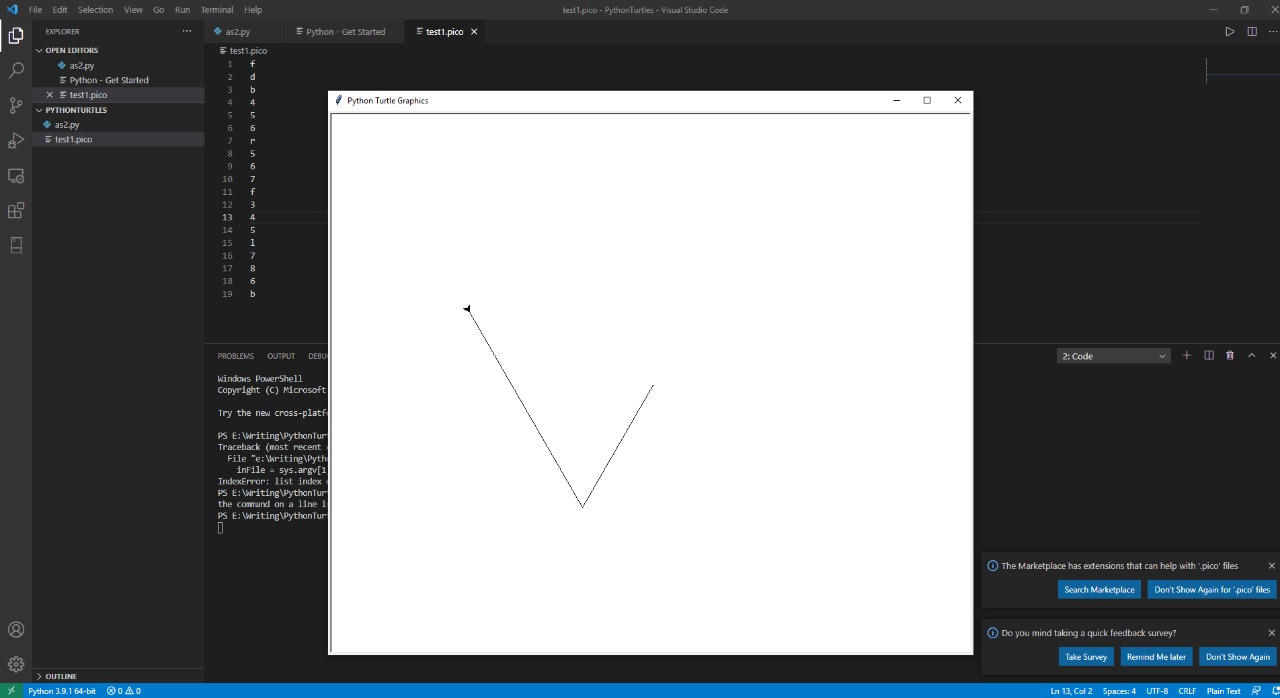Kill the terminal with the trash icon

(1230, 356)
